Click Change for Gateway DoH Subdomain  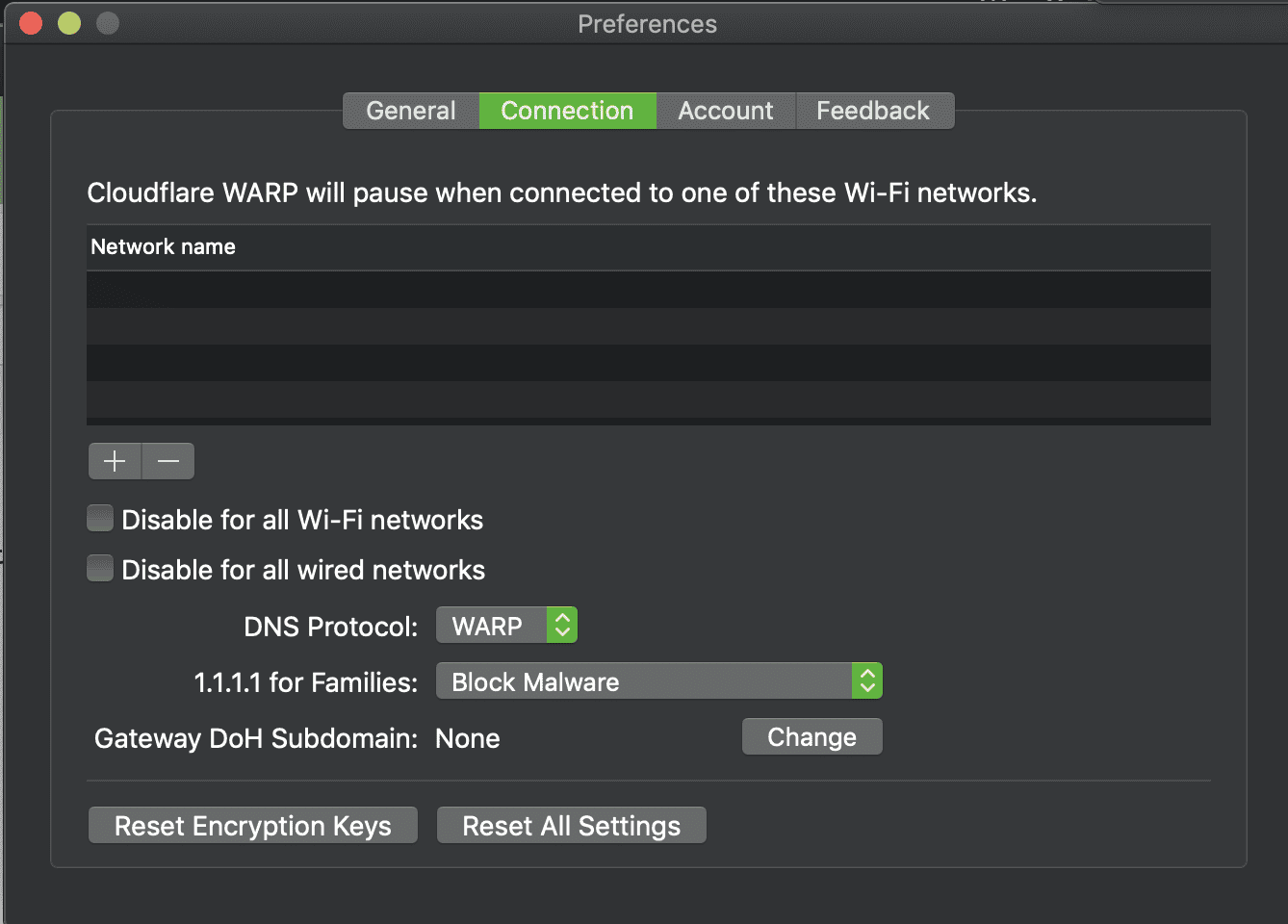click(x=811, y=737)
